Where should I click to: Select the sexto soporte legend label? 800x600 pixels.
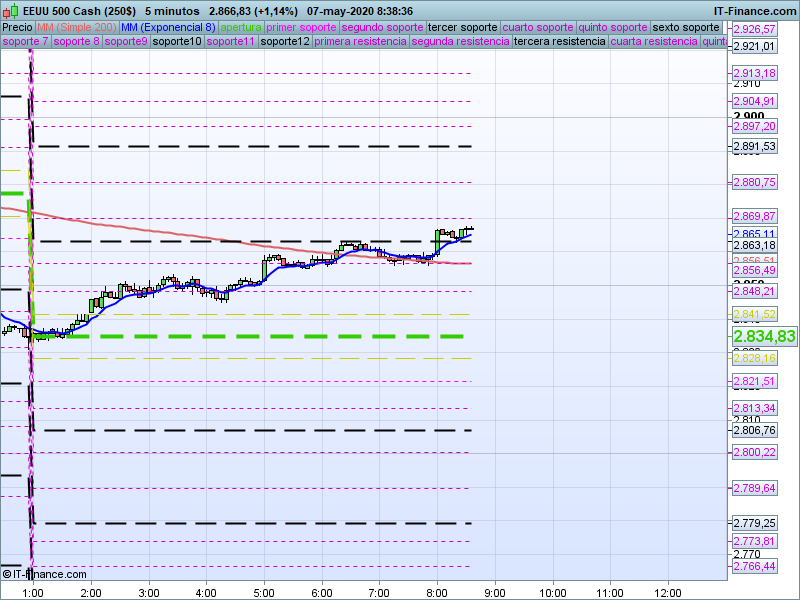pyautogui.click(x=685, y=27)
